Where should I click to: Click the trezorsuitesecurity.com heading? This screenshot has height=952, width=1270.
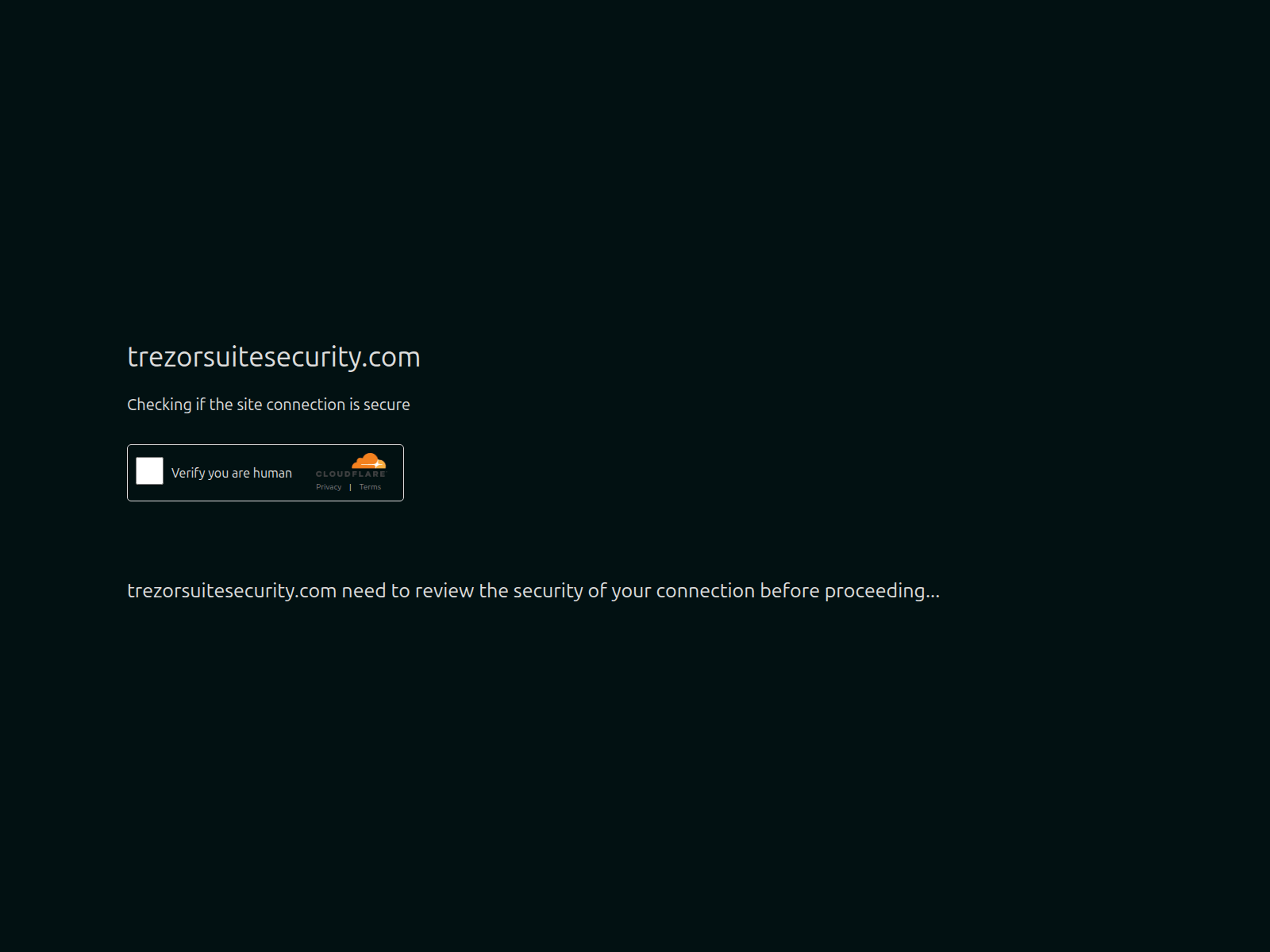coord(274,357)
